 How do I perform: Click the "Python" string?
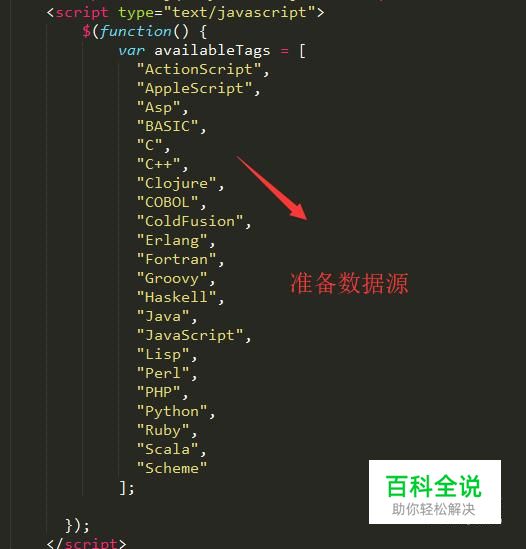tap(172, 411)
